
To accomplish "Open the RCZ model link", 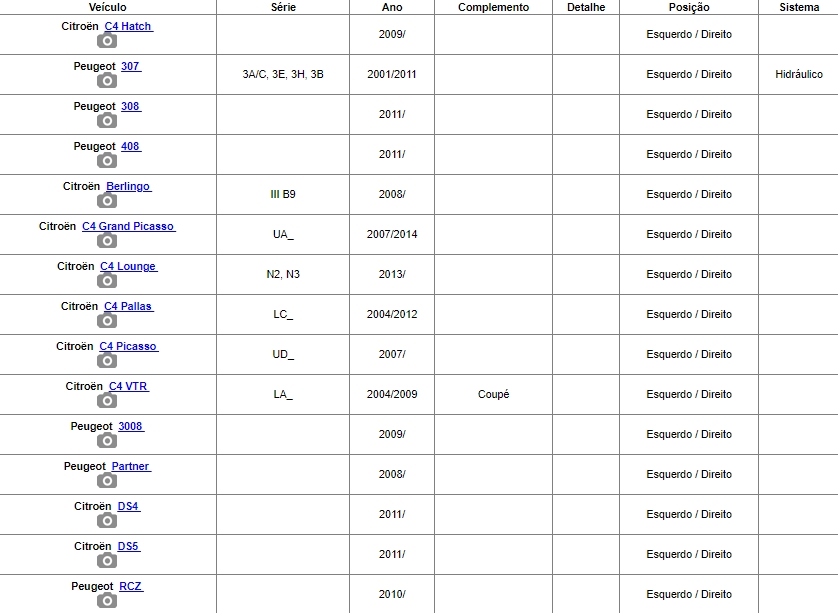I will [x=131, y=587].
